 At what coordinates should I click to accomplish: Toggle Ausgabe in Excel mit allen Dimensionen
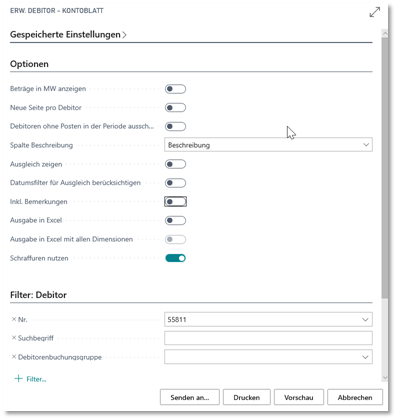175,239
